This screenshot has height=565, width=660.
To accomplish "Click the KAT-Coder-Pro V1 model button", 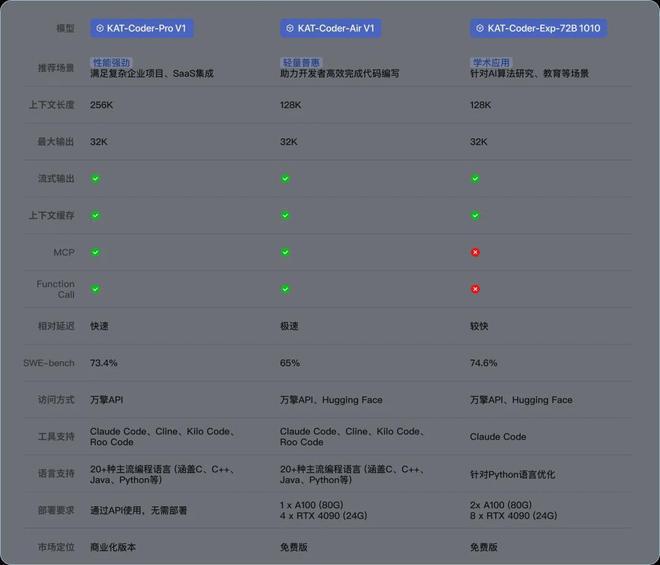I will point(141,28).
